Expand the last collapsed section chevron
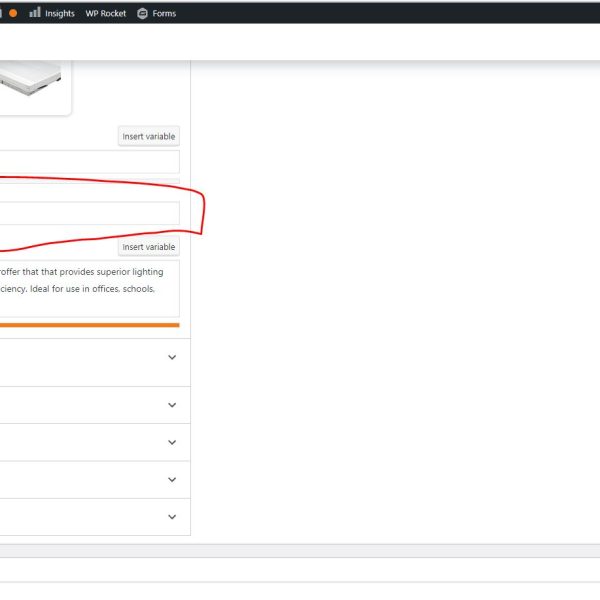Screen dimensions: 600x600 point(172,517)
